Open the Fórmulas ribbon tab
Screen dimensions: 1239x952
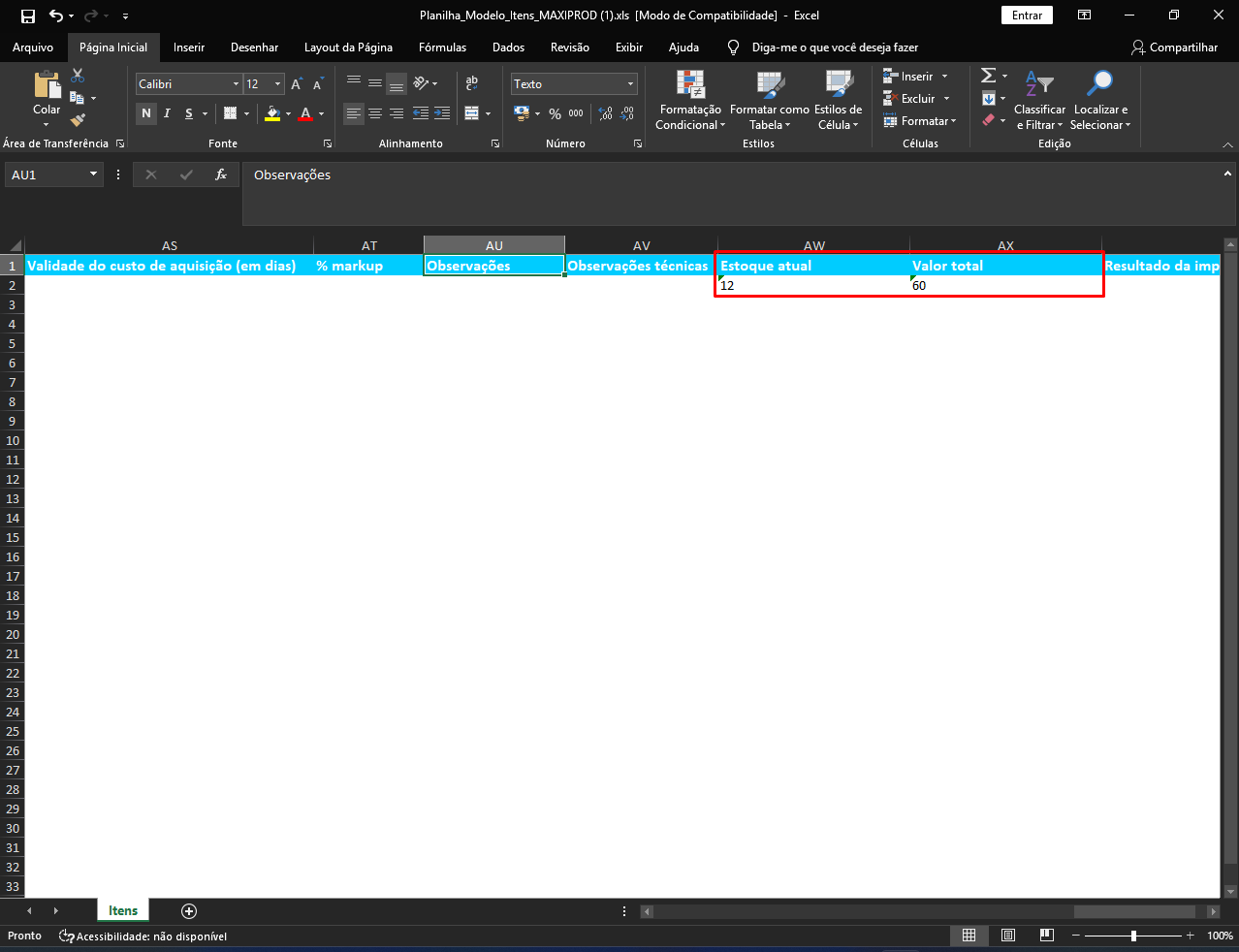tap(442, 48)
